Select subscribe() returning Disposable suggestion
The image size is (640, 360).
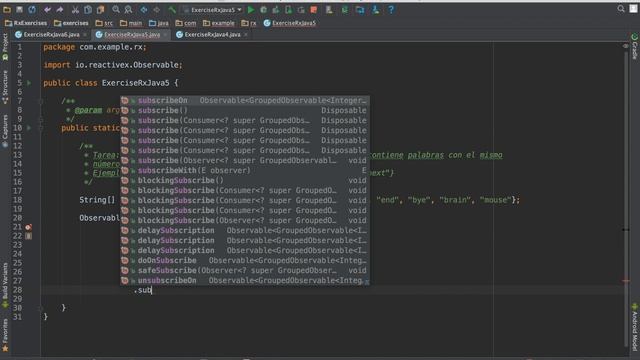(x=245, y=111)
